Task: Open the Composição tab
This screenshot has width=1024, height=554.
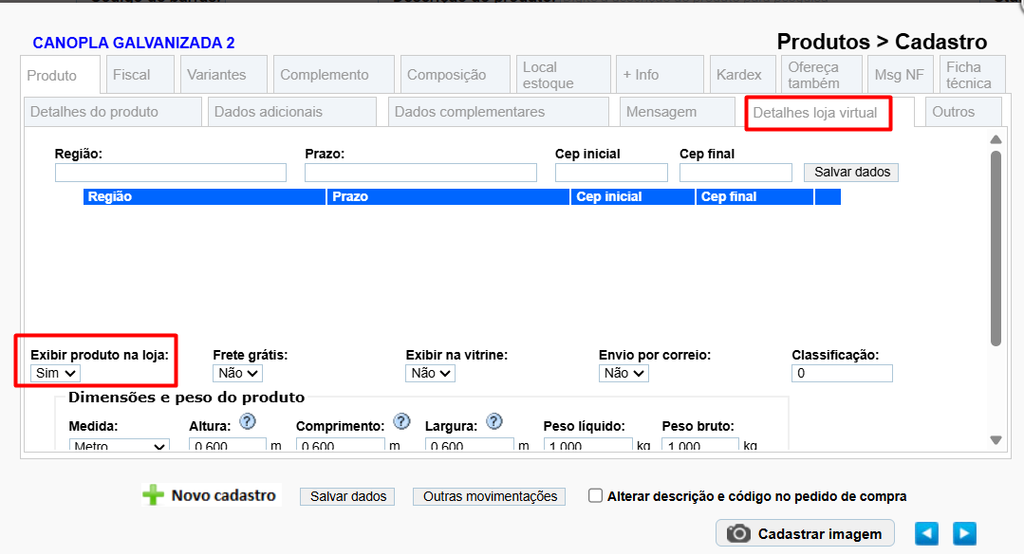Action: pos(455,74)
